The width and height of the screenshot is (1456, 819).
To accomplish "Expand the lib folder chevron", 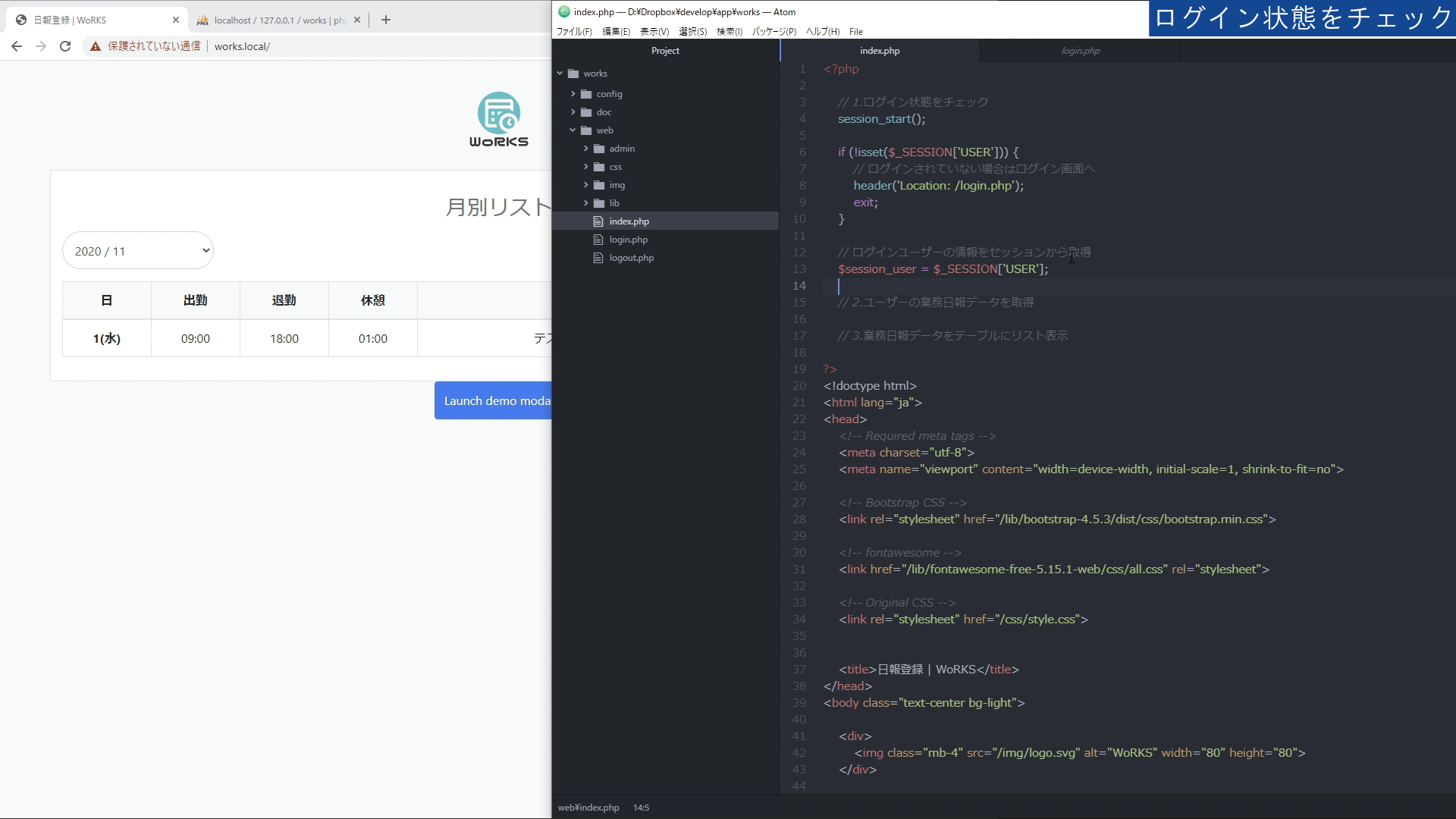I will pos(586,203).
